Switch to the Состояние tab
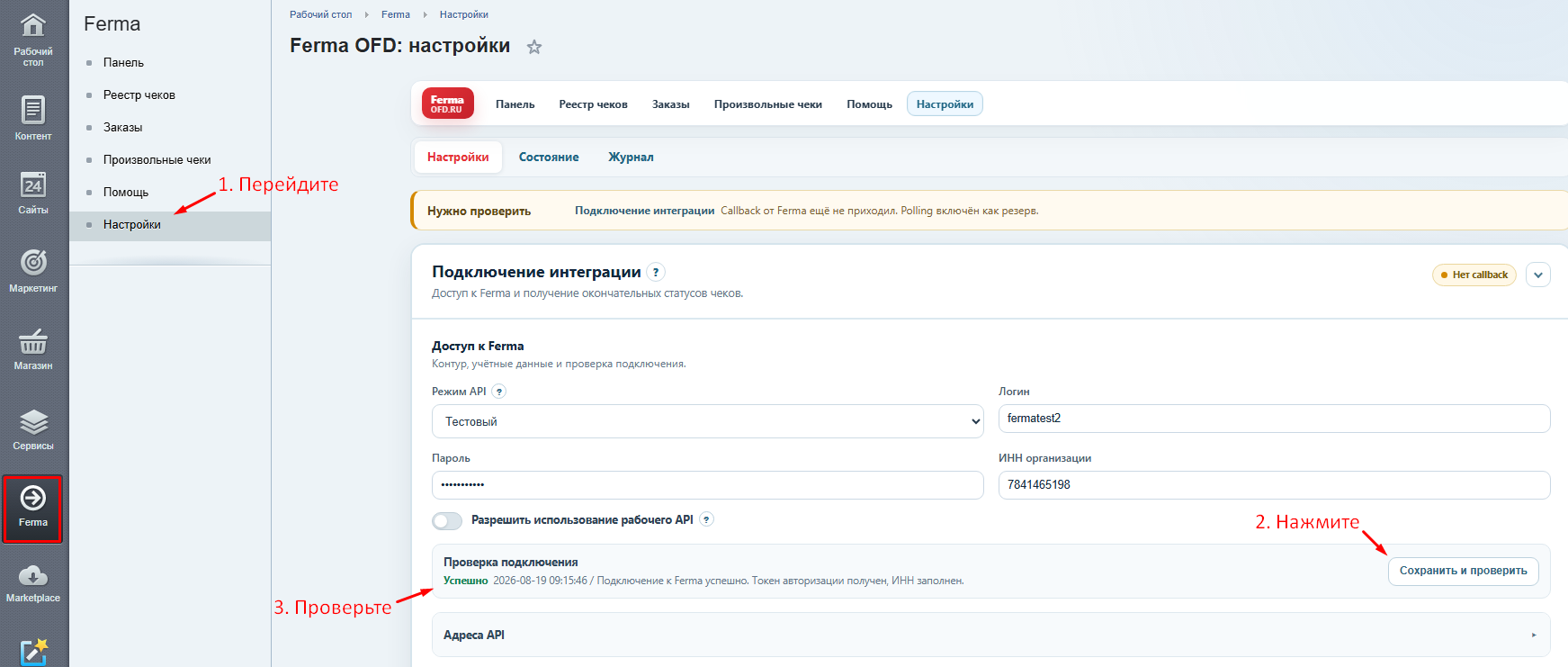 coord(549,158)
